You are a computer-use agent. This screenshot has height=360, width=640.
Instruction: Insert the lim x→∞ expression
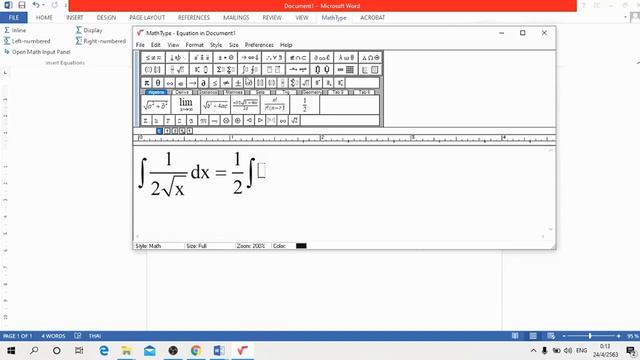186,104
